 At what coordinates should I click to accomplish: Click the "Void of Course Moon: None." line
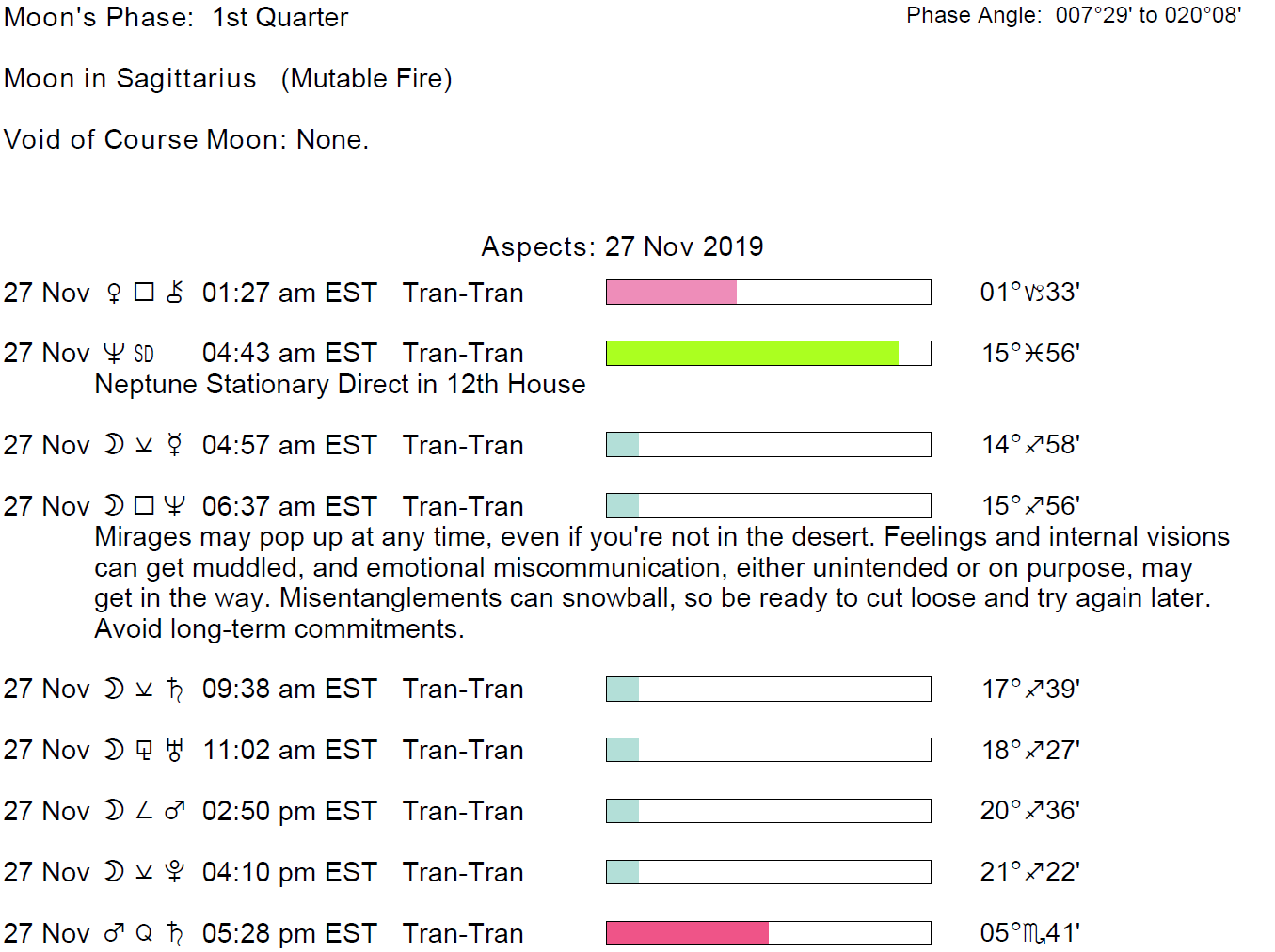coord(186,139)
